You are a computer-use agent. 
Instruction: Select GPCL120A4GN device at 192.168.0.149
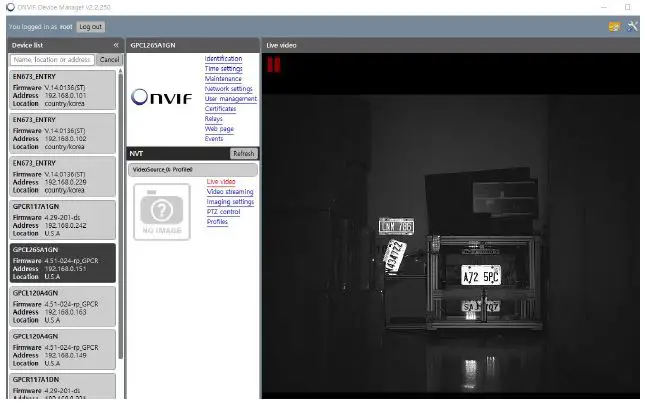click(x=63, y=350)
